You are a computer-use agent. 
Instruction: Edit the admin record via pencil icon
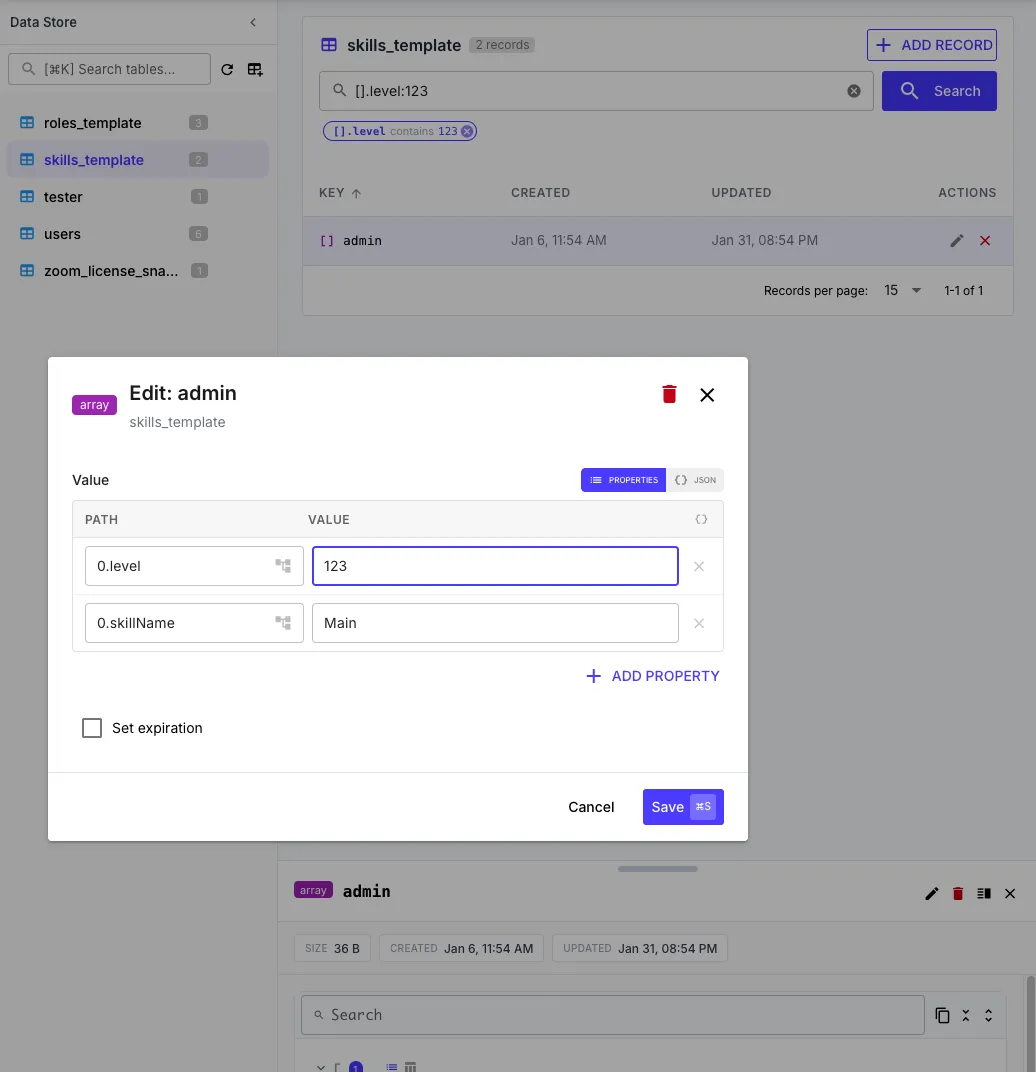956,240
